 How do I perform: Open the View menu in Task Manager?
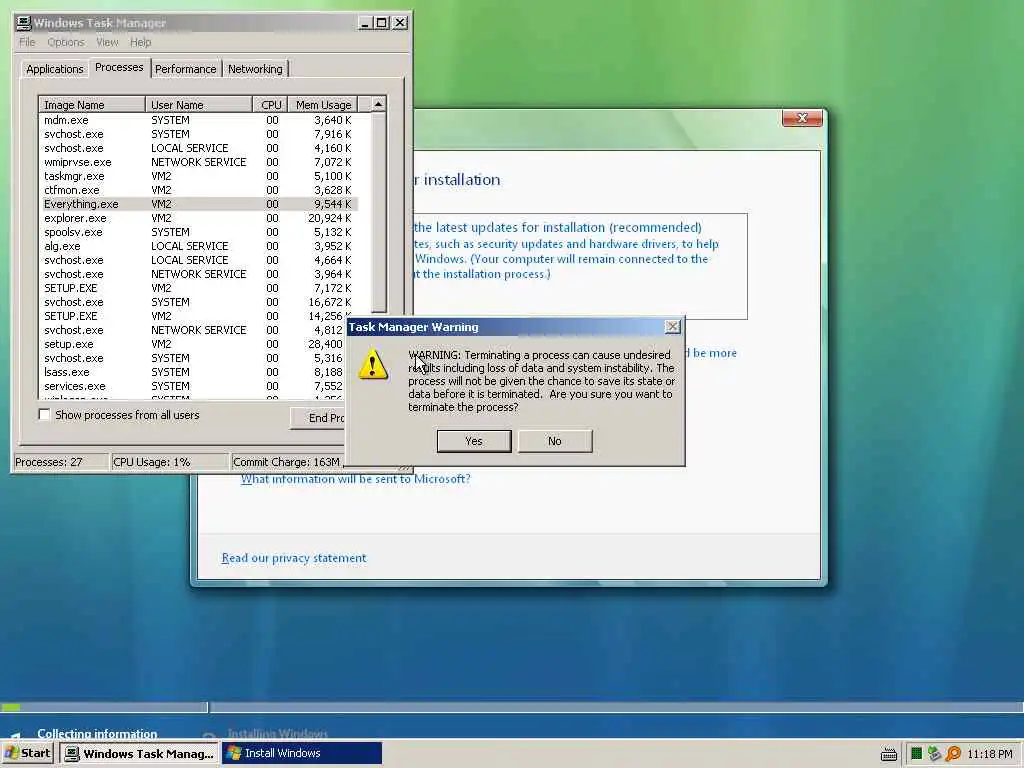(107, 42)
